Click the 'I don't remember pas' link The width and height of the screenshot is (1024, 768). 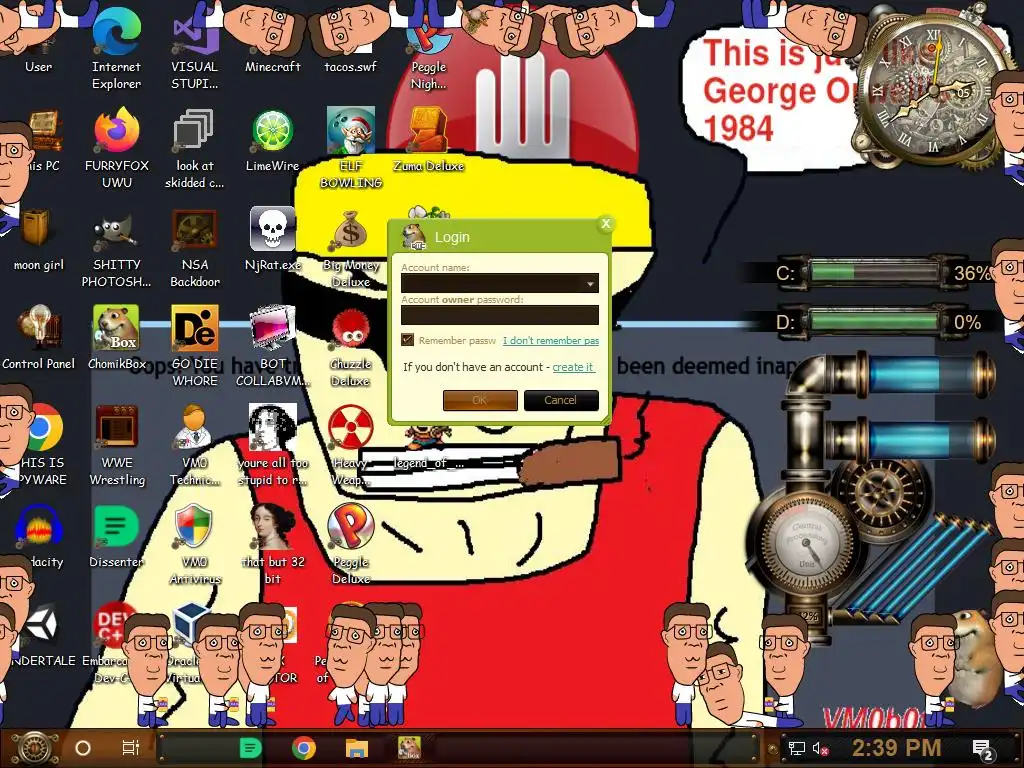[x=551, y=340]
